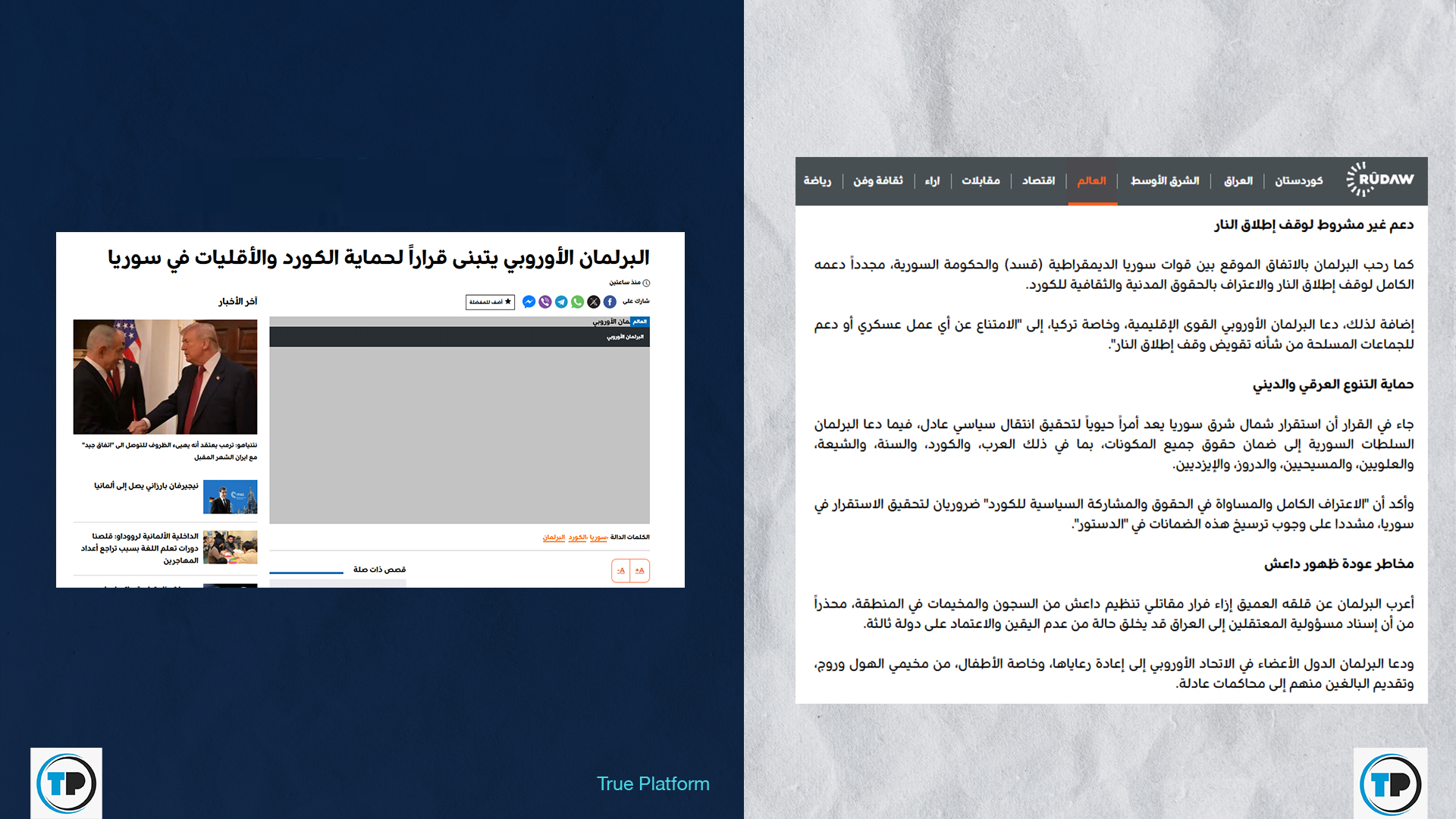Share article via WhatsApp icon

(x=578, y=302)
